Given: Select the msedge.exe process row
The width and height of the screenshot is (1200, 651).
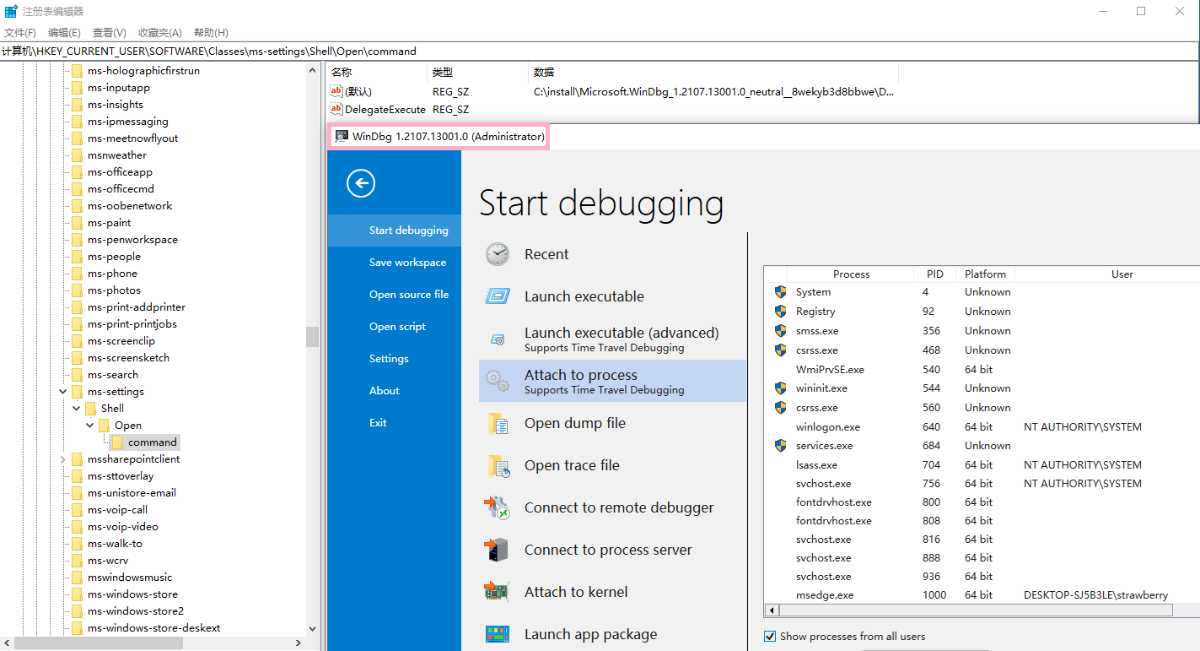Looking at the screenshot, I should pos(982,595).
